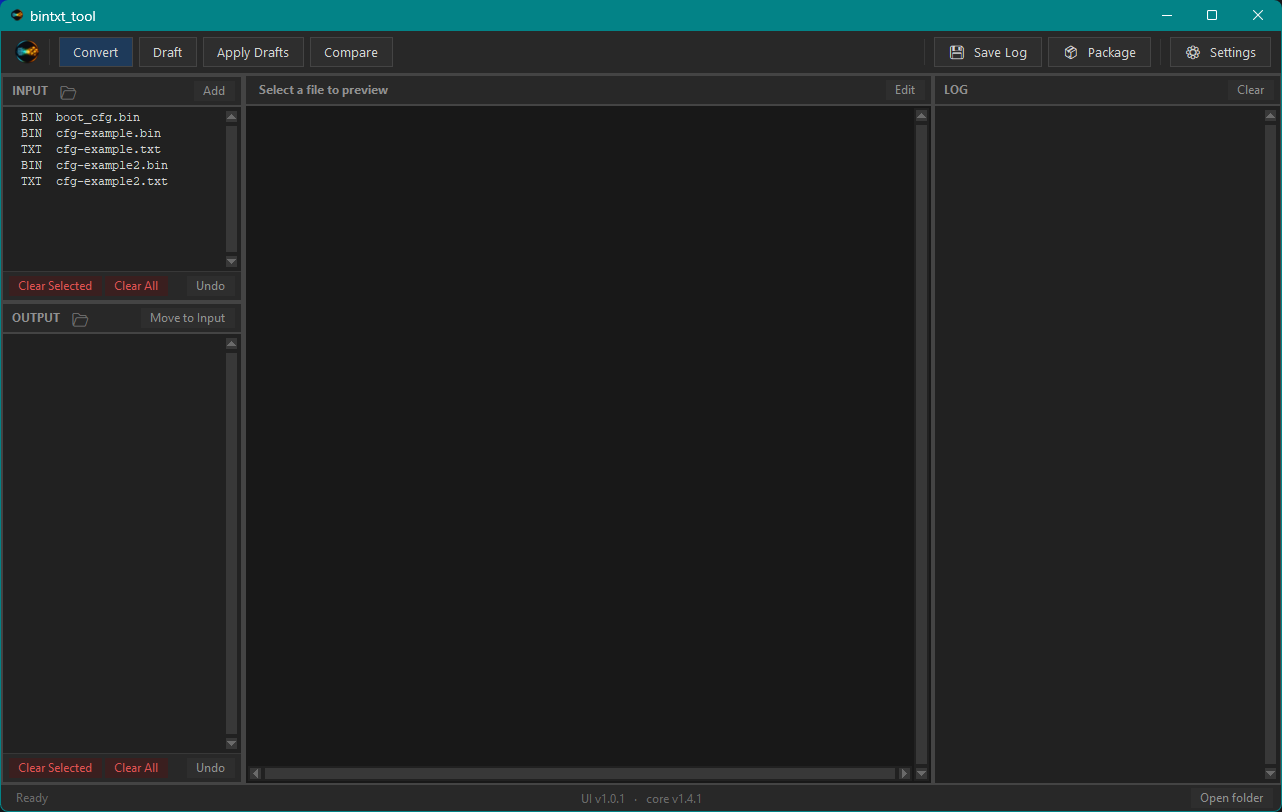Click Move to Input button
This screenshot has height=812, width=1282.
(188, 318)
